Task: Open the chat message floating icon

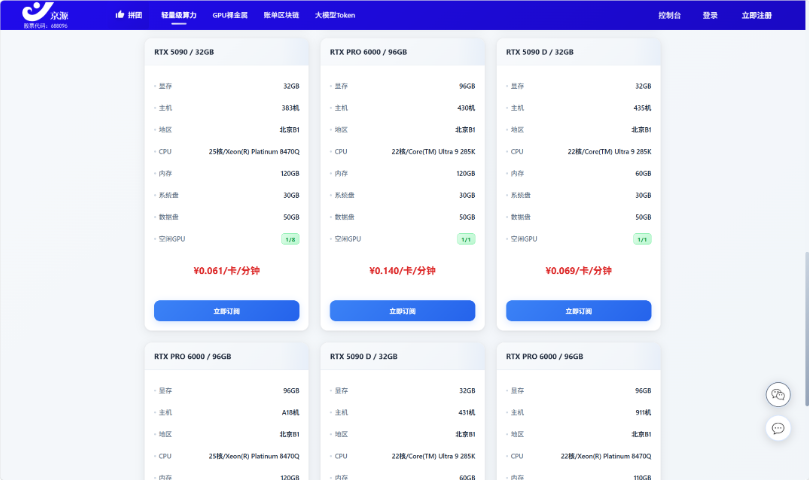Action: (x=778, y=428)
